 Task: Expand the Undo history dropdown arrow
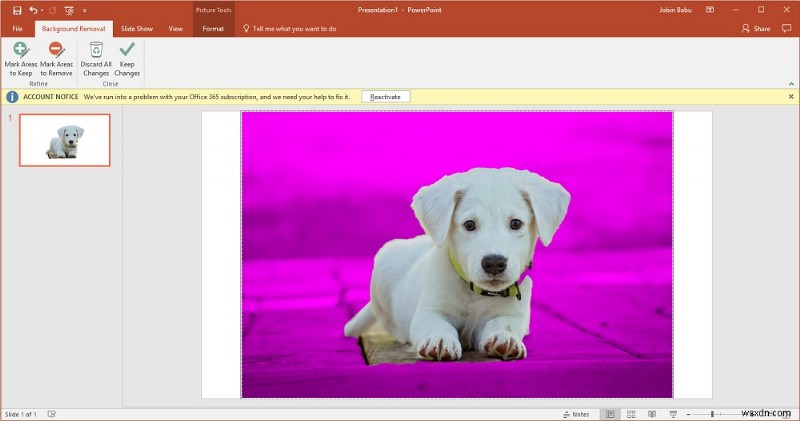click(43, 9)
